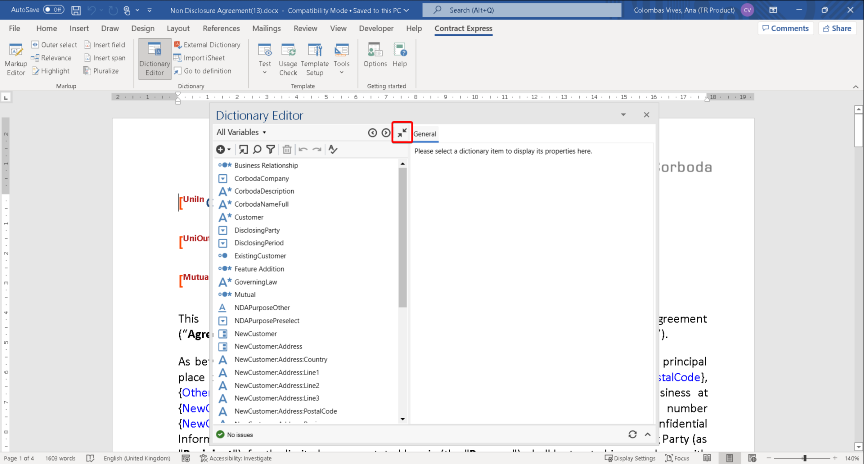Open the add new variable dropdown
This screenshot has height=464, width=864.
[x=224, y=149]
